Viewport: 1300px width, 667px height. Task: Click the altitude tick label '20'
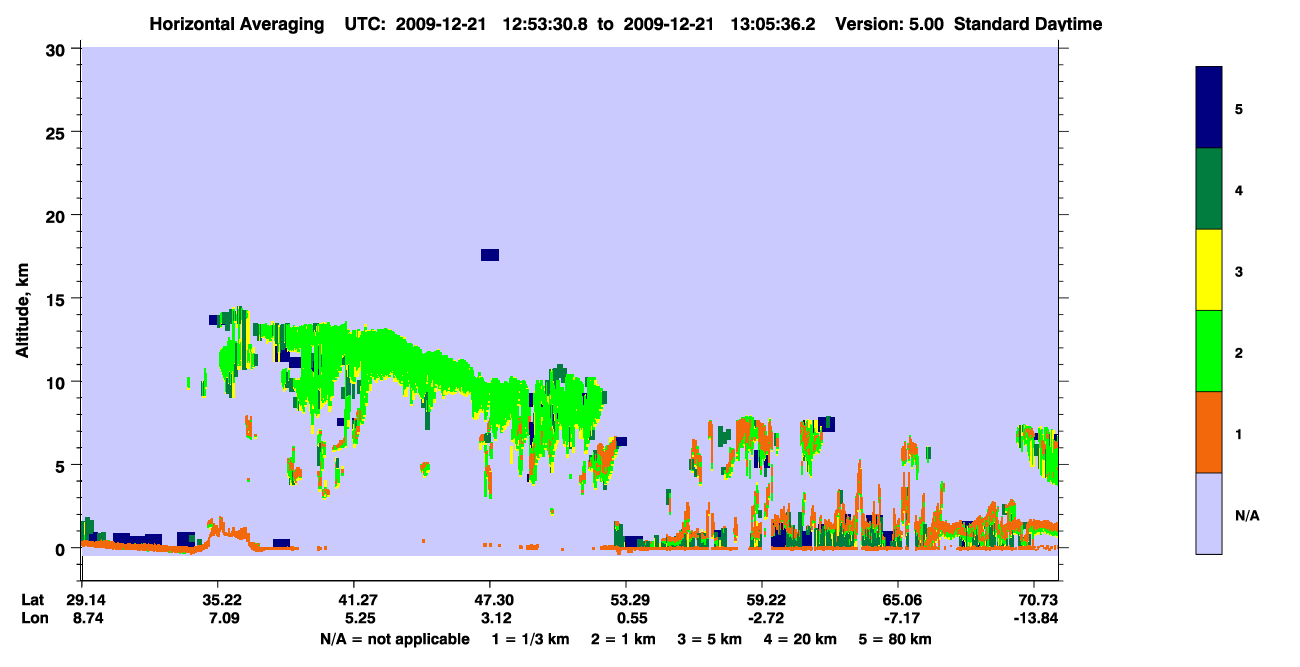(x=57, y=215)
